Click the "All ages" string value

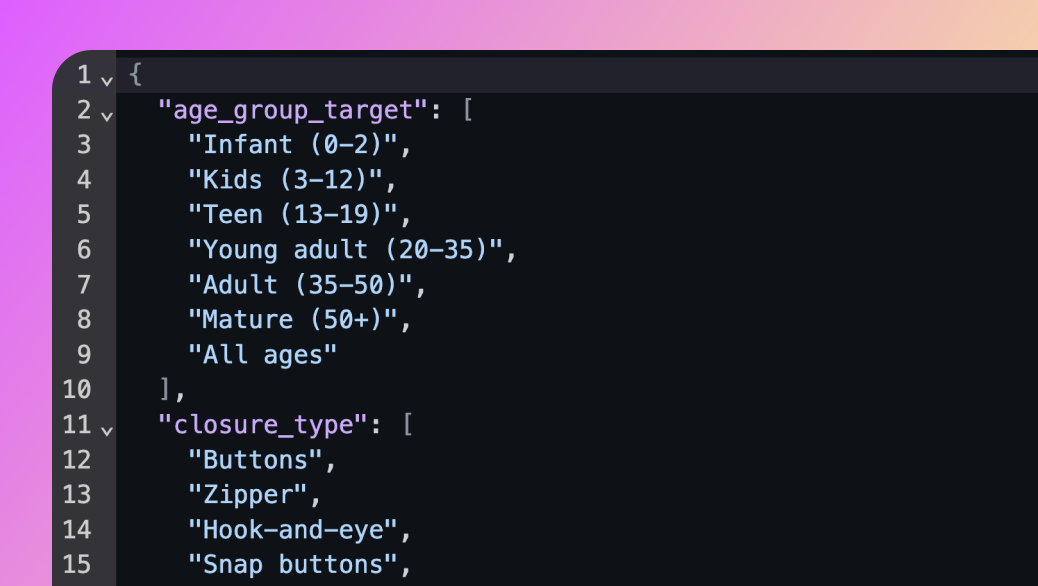tap(263, 355)
